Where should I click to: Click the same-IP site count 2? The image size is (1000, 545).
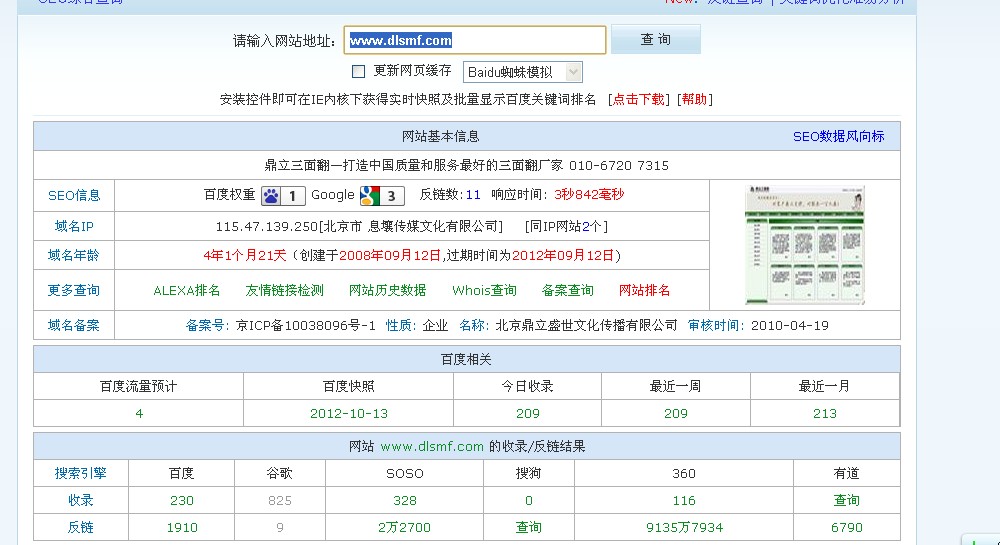point(585,226)
